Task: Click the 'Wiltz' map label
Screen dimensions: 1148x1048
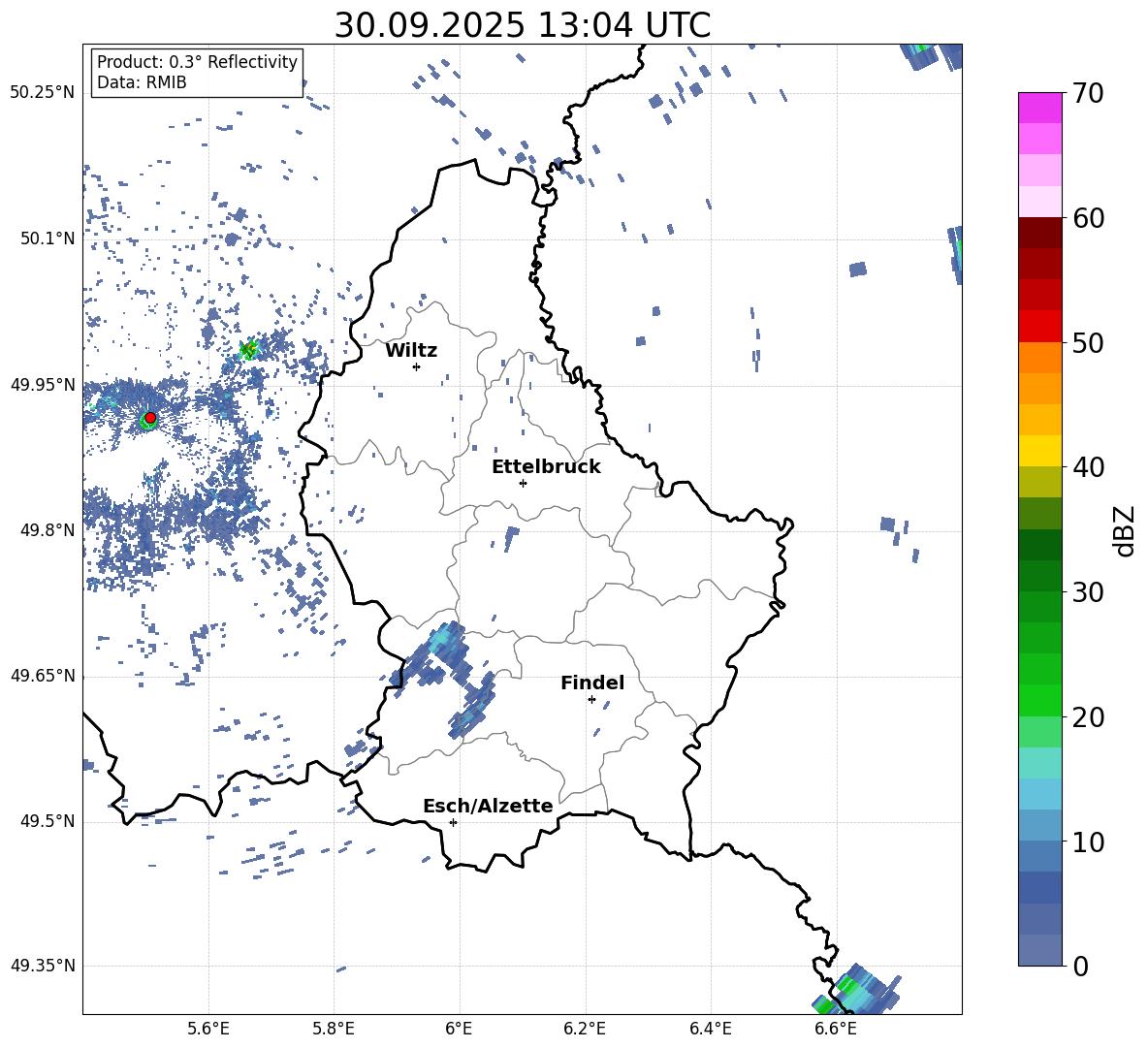Action: coord(411,351)
